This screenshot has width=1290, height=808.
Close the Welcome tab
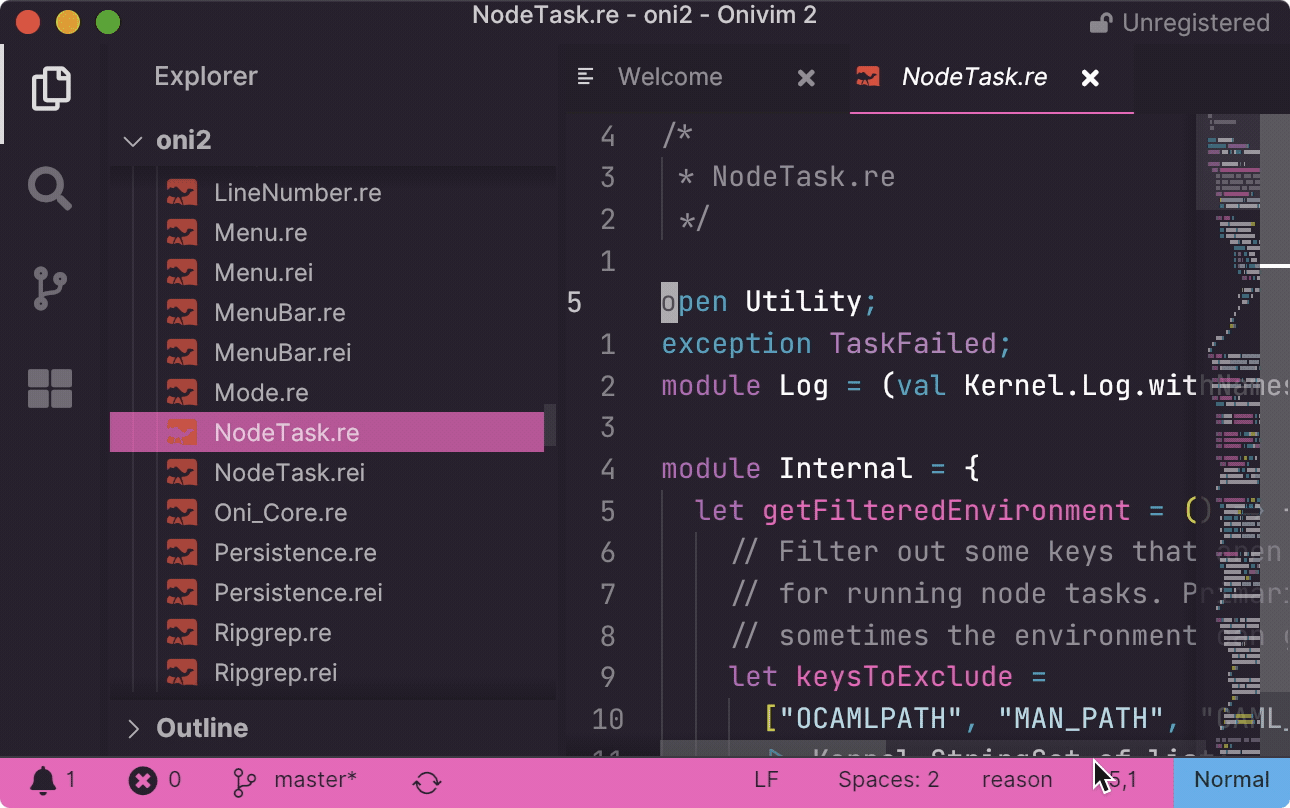tap(806, 78)
